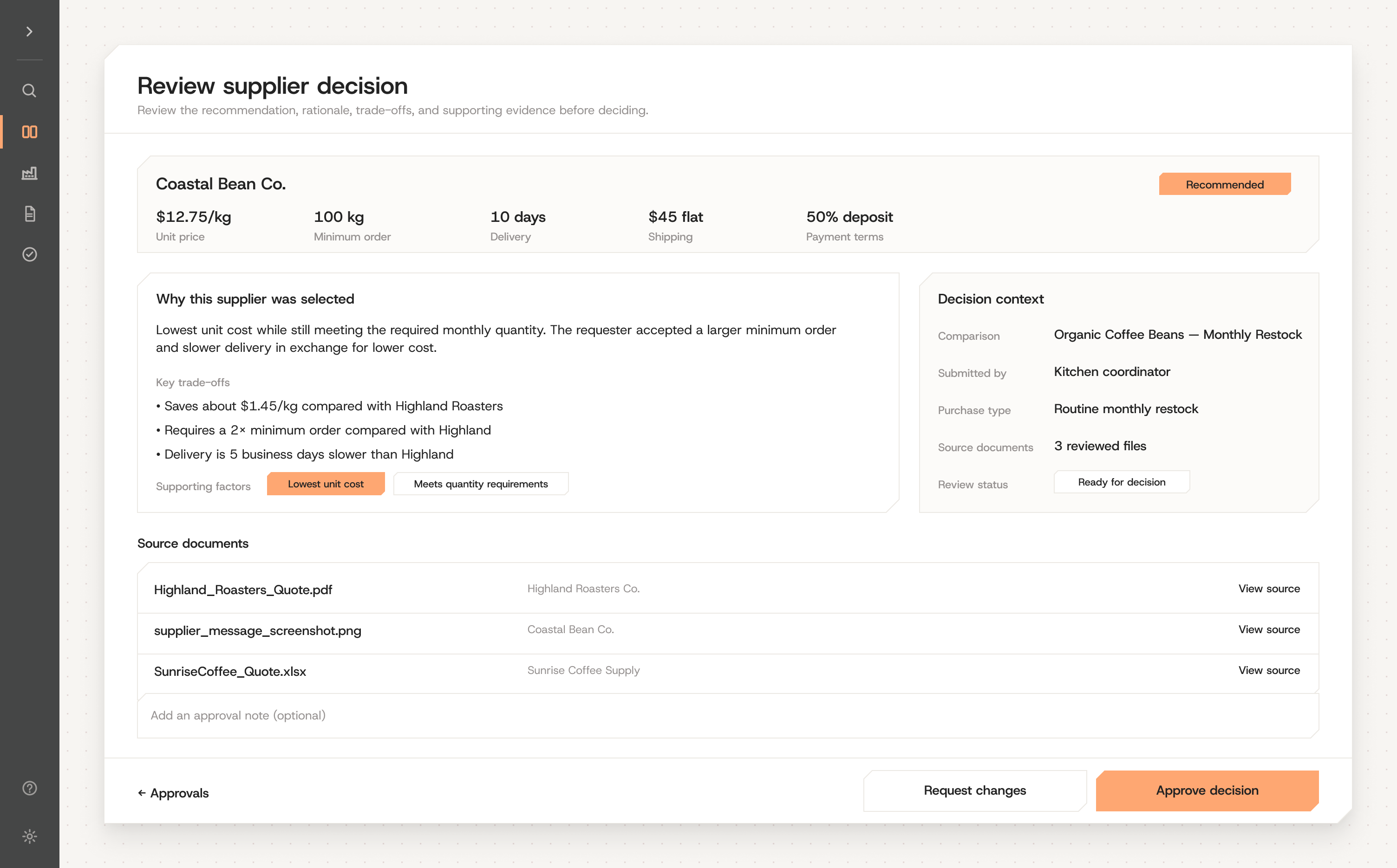The height and width of the screenshot is (868, 1397).
Task: Click the supplier_message_screenshot.png file name
Action: click(257, 630)
